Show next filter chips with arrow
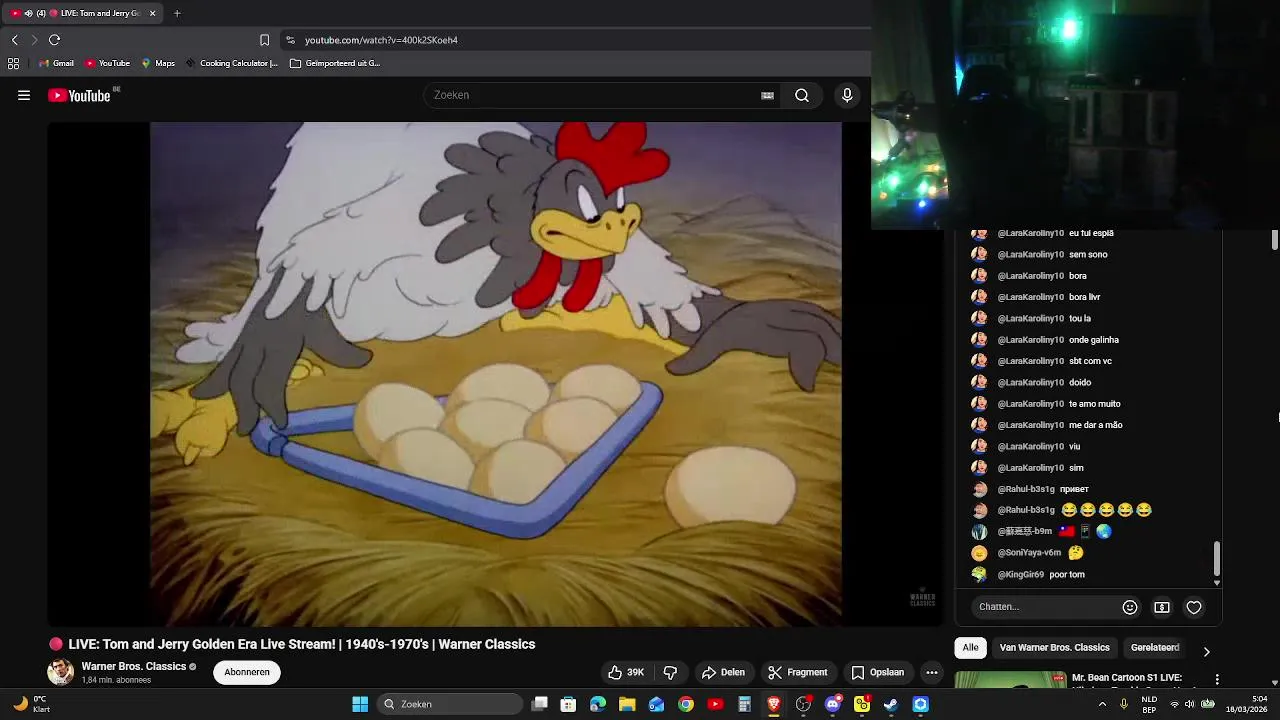1280x720 pixels. point(1206,651)
